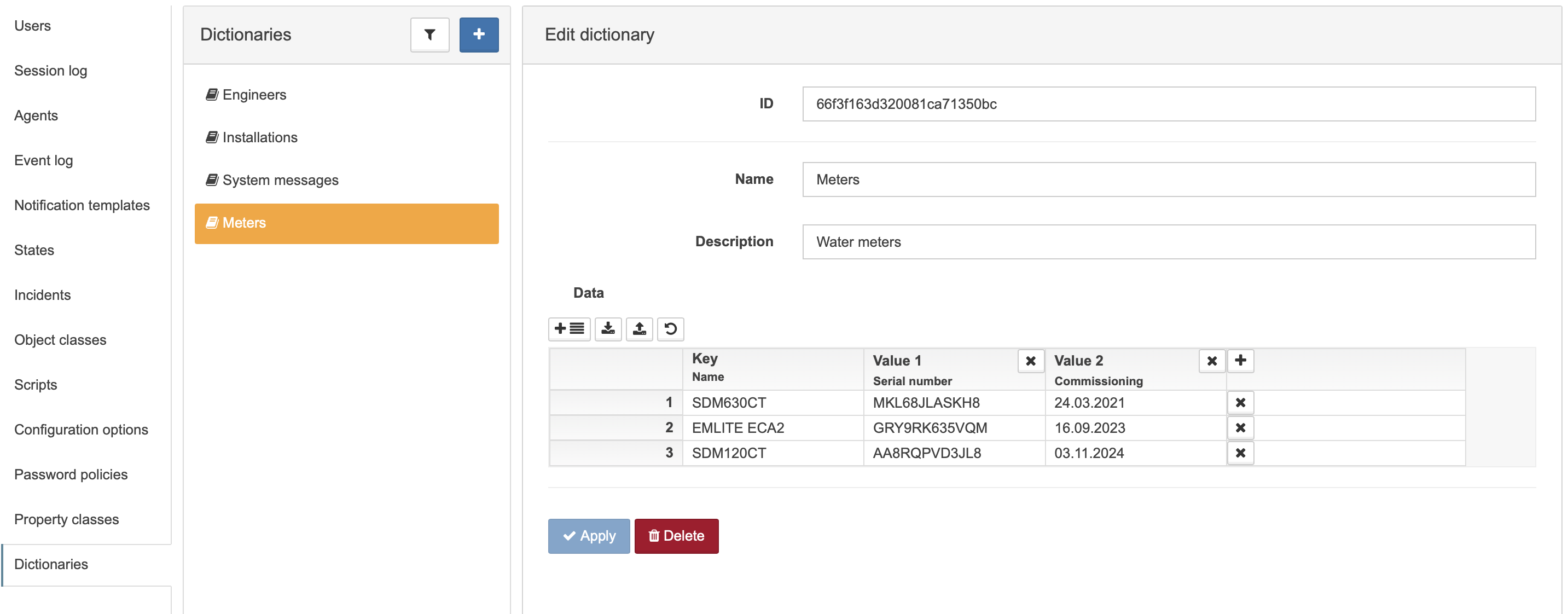Image resolution: width=1568 pixels, height=614 pixels.
Task: Open Property classes
Action: click(x=66, y=519)
